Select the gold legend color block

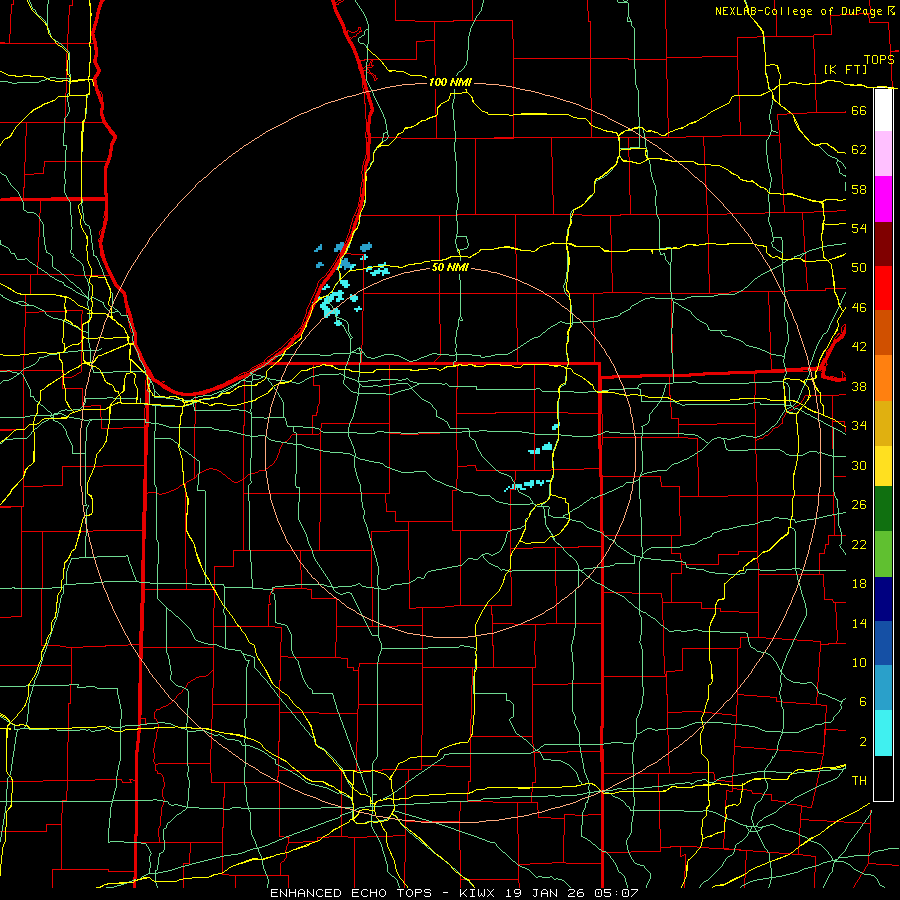pos(883,423)
